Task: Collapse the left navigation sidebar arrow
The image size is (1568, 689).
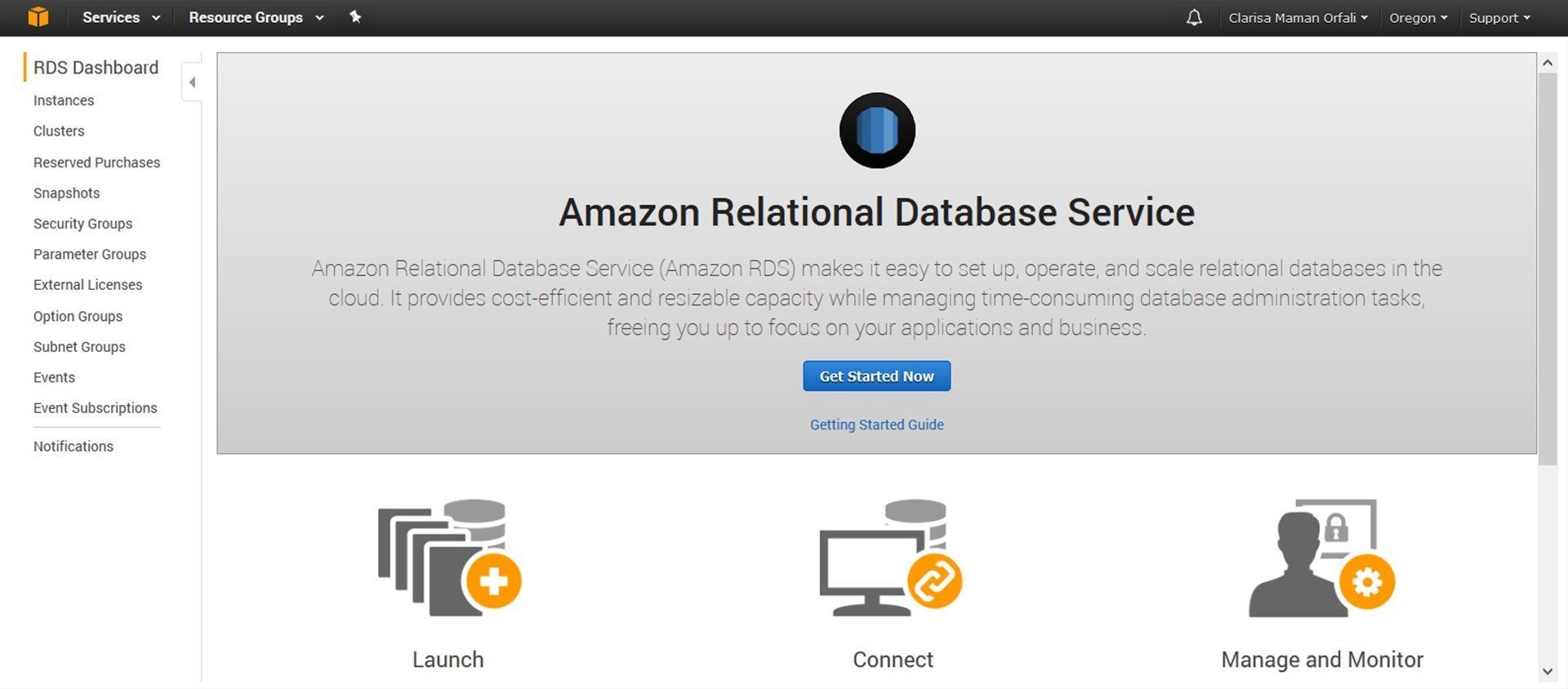Action: tap(192, 82)
